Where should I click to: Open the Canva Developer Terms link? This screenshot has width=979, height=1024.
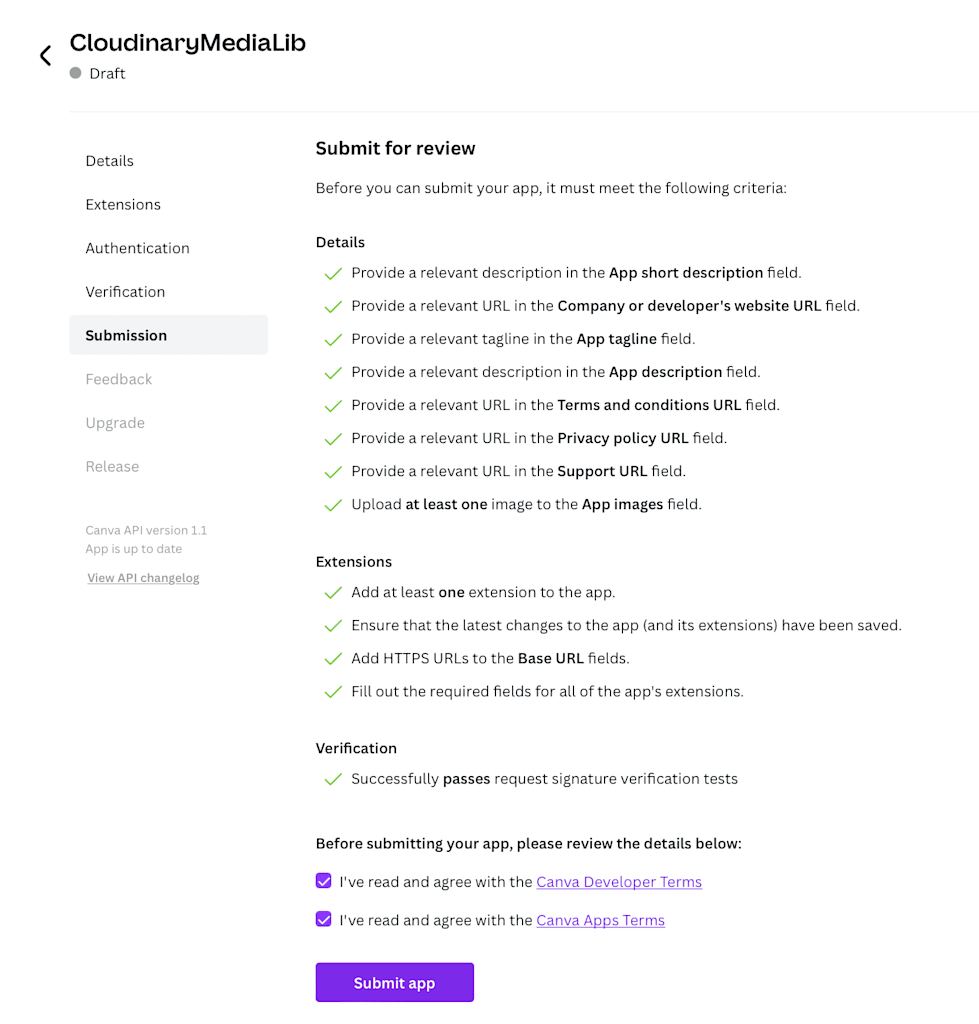(x=619, y=882)
